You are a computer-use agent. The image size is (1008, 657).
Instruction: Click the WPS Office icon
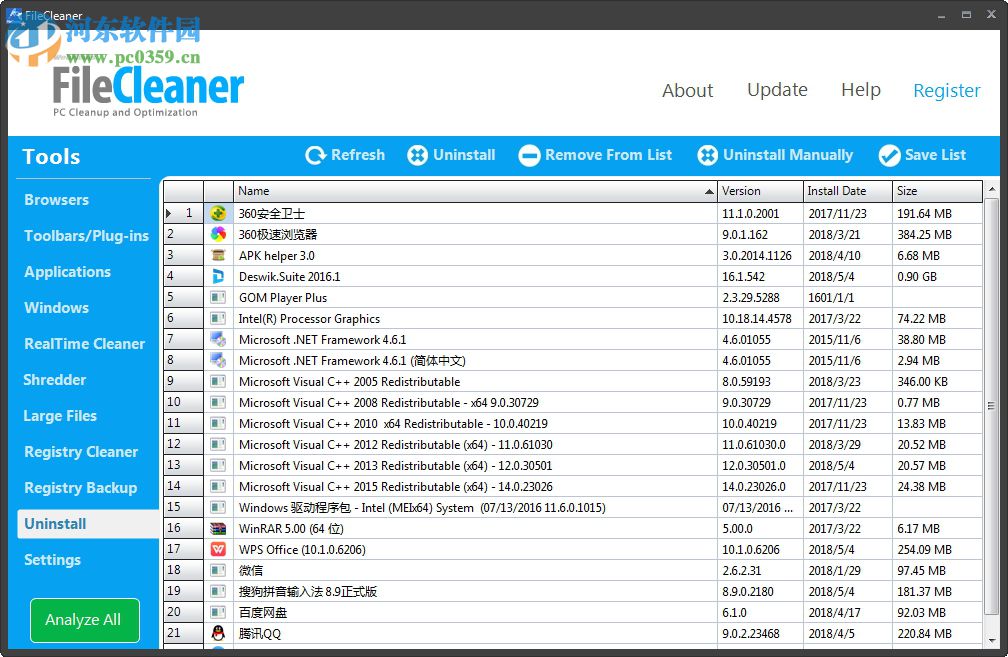(x=220, y=549)
